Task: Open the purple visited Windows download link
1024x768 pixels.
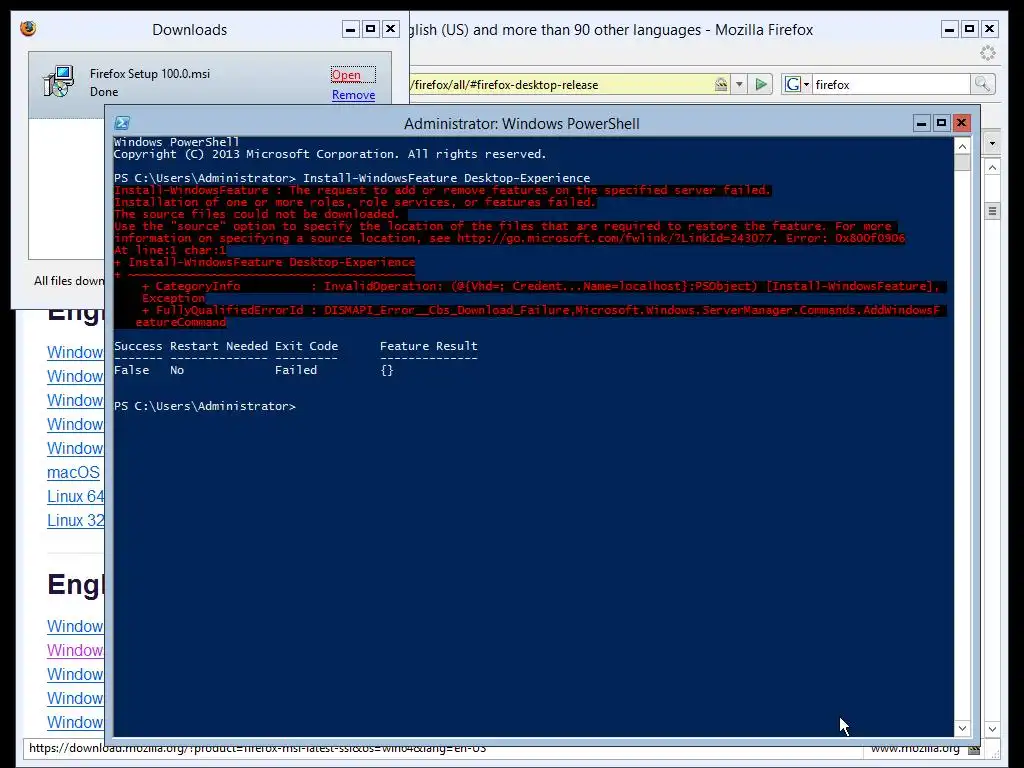Action: [x=75, y=650]
